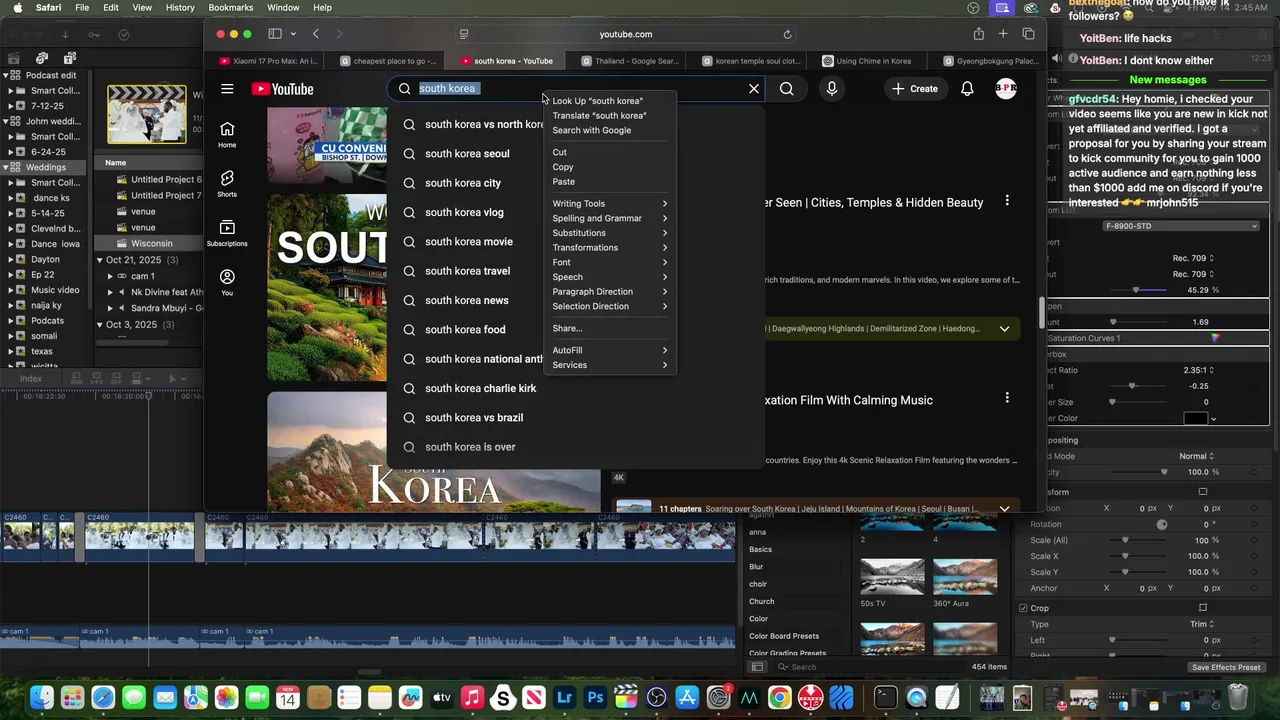This screenshot has height=720, width=1280.
Task: Collapse the Weddings library
Action: (6, 167)
